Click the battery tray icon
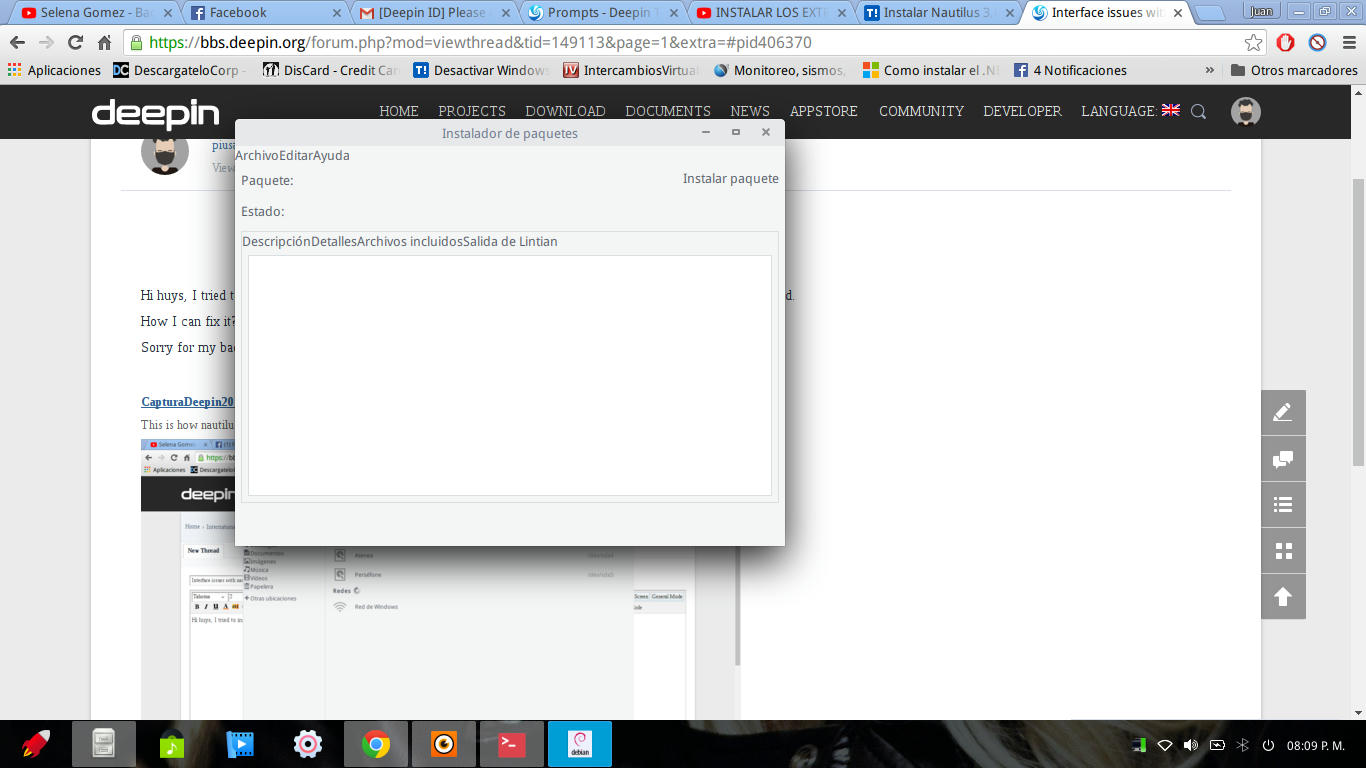The height and width of the screenshot is (768, 1366). point(1217,745)
